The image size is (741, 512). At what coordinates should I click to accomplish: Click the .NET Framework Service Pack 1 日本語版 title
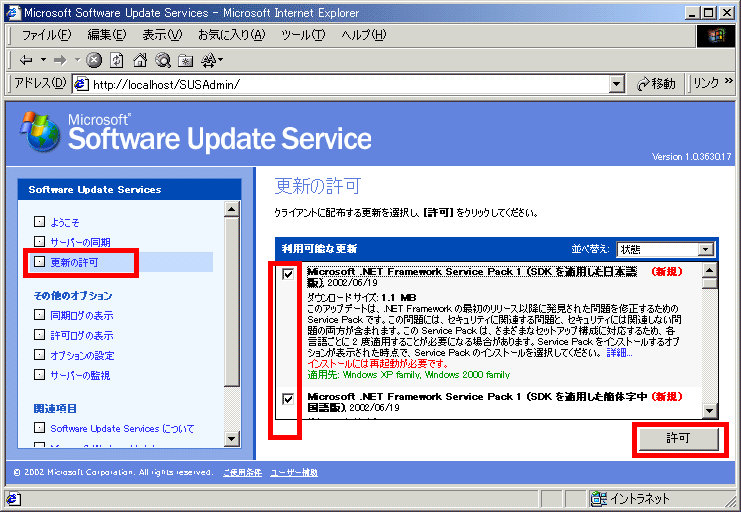472,277
